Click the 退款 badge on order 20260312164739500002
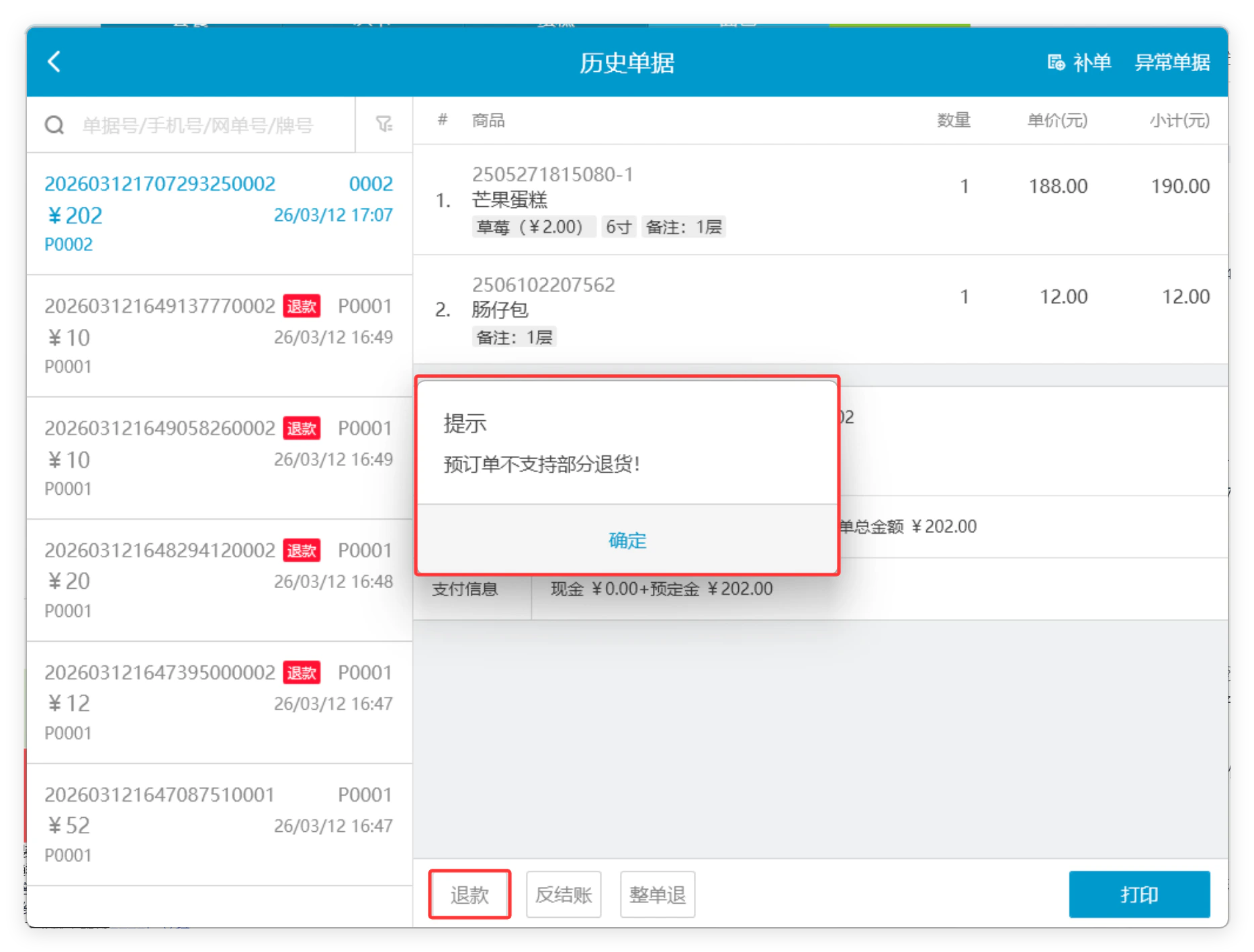The width and height of the screenshot is (1254, 952). [x=302, y=673]
